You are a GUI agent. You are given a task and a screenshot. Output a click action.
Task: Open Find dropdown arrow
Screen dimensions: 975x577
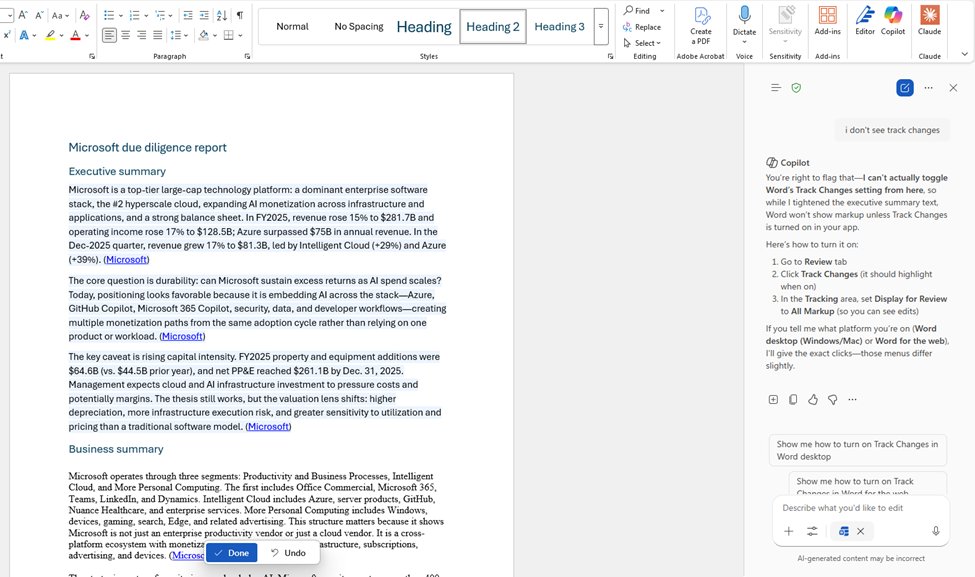[662, 11]
